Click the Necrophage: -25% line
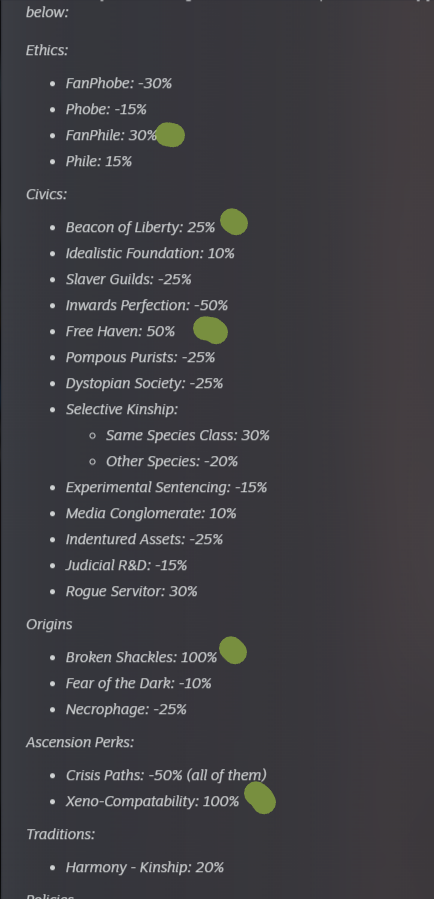The image size is (434, 899). (x=126, y=710)
